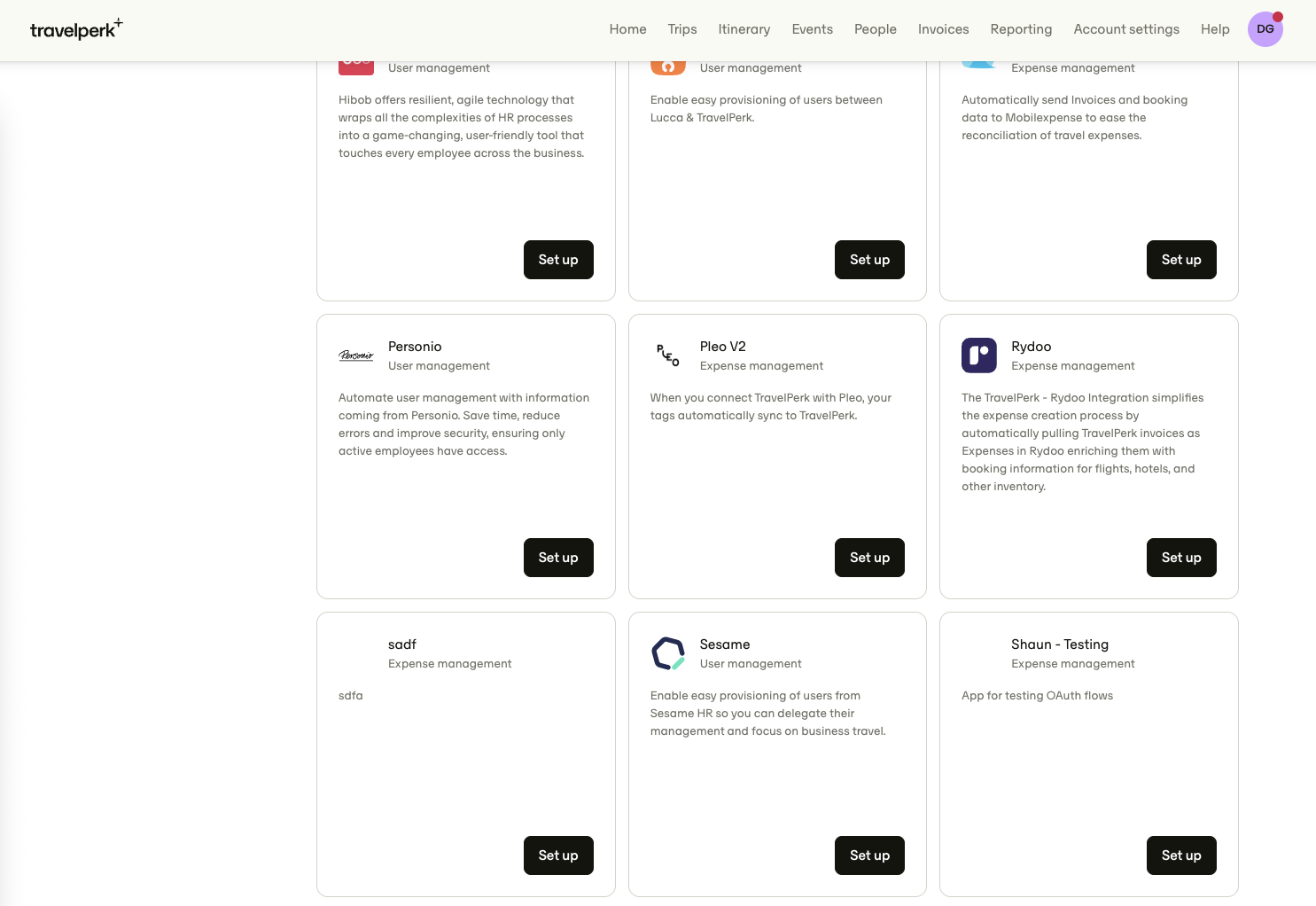Open Account settings
Image resolution: width=1316 pixels, height=906 pixels.
coord(1126,29)
